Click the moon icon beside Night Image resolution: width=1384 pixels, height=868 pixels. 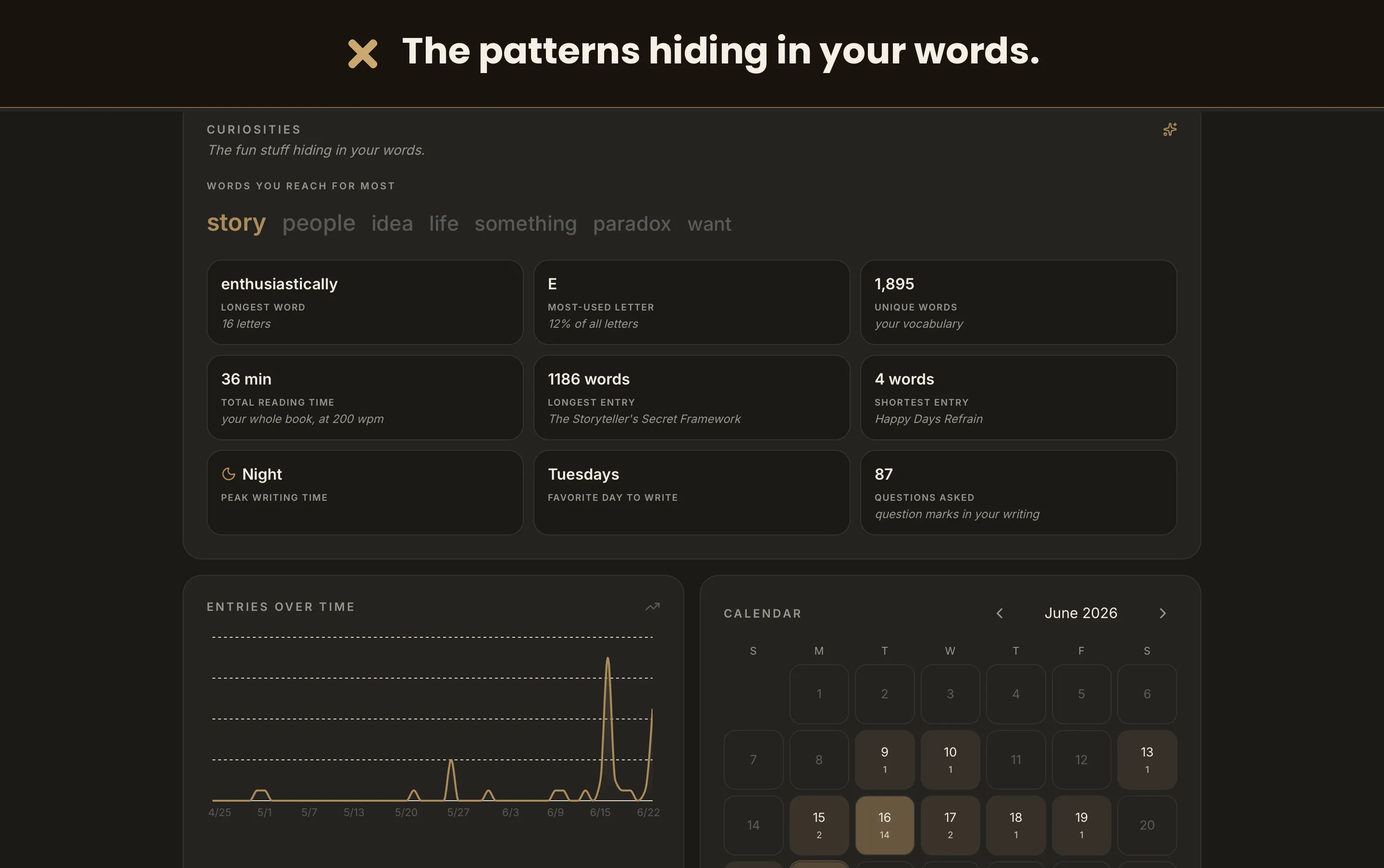tap(228, 474)
